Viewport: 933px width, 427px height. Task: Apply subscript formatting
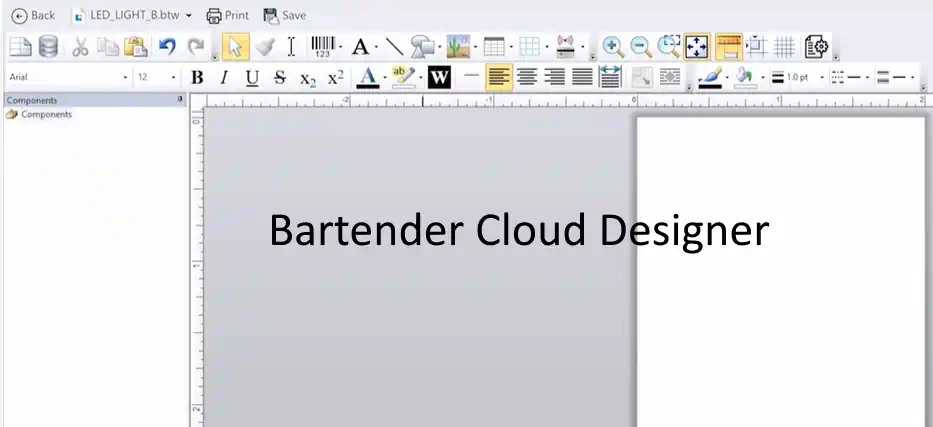308,78
